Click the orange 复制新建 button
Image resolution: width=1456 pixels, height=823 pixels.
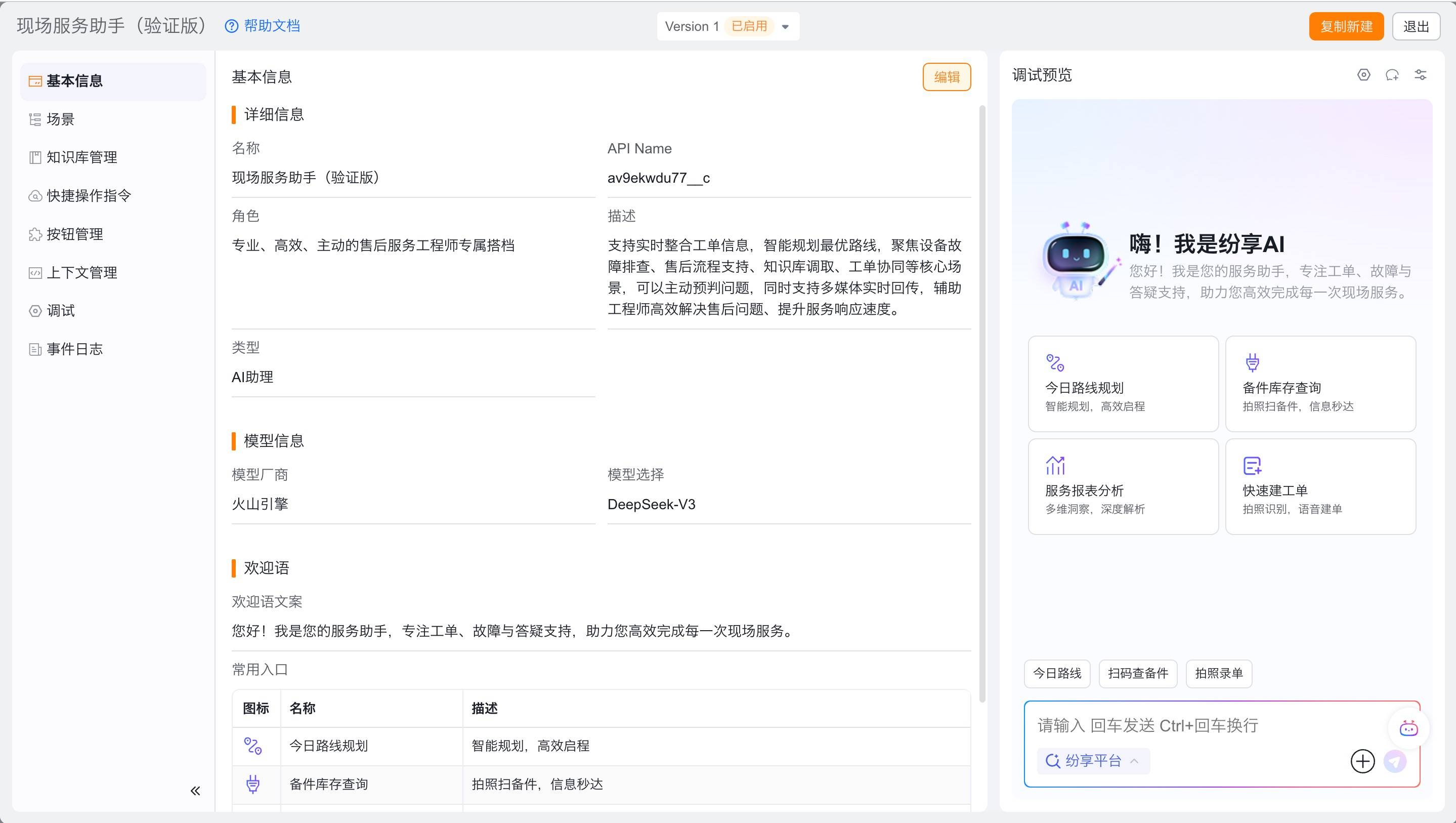(1346, 27)
